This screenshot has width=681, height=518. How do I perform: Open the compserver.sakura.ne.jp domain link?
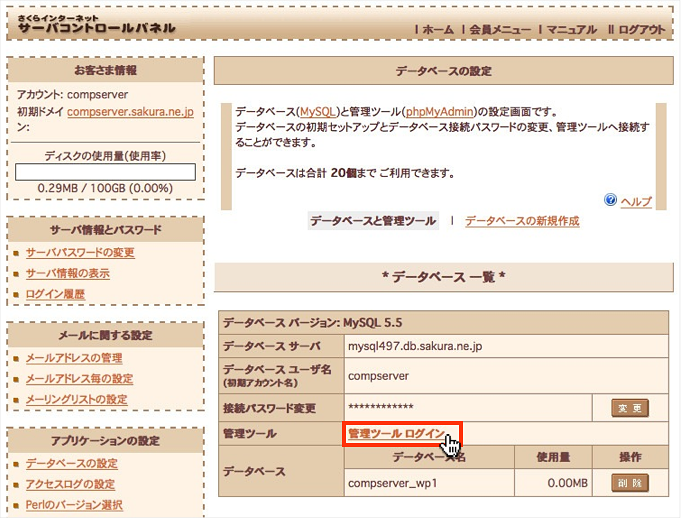tap(130, 112)
